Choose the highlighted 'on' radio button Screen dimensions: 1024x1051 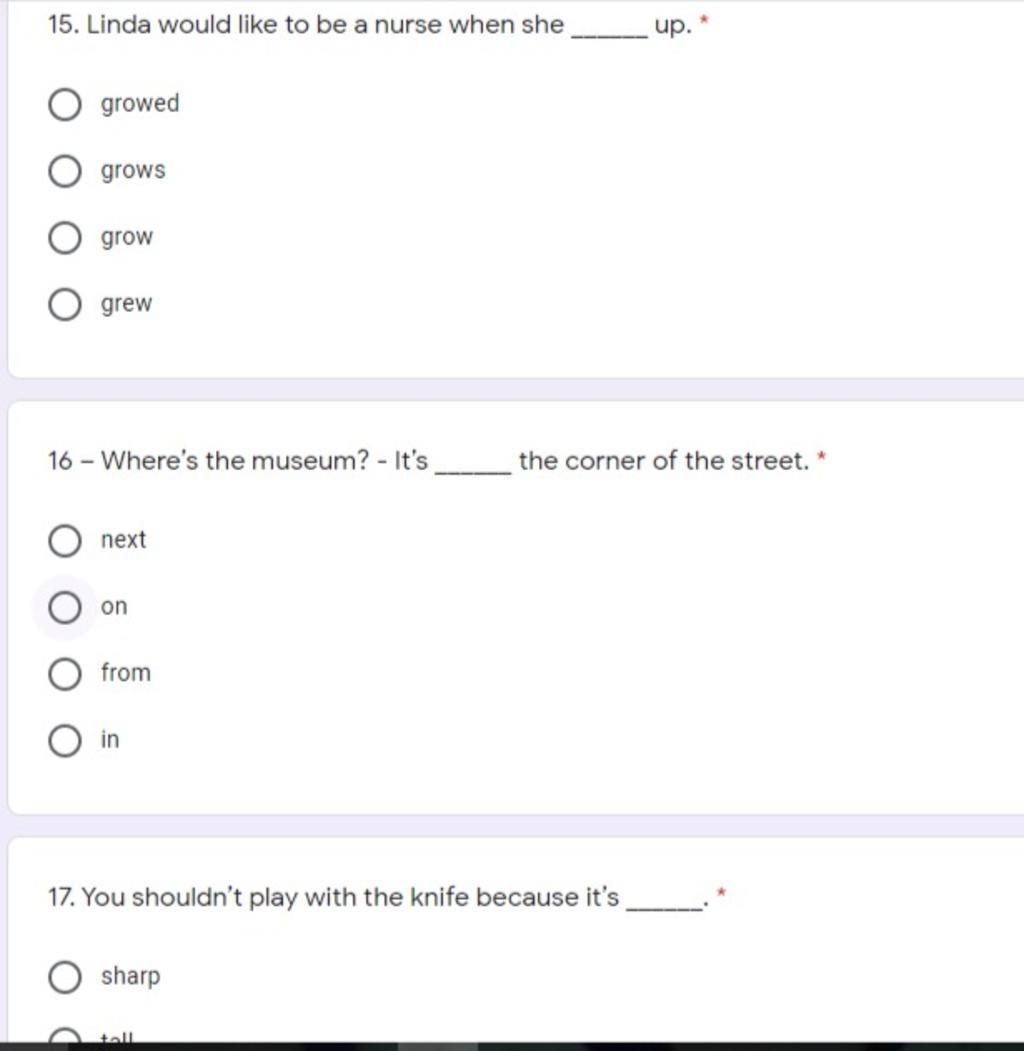tap(65, 607)
